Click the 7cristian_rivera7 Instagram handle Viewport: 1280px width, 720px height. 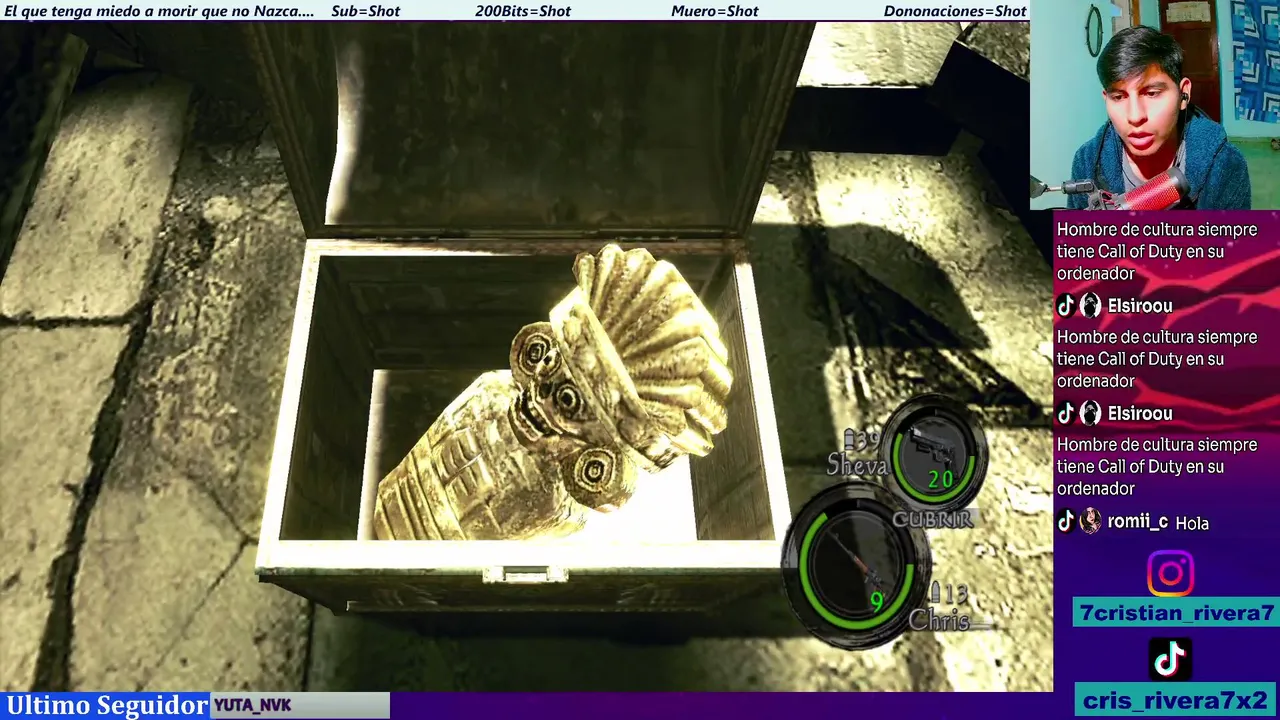click(1175, 613)
